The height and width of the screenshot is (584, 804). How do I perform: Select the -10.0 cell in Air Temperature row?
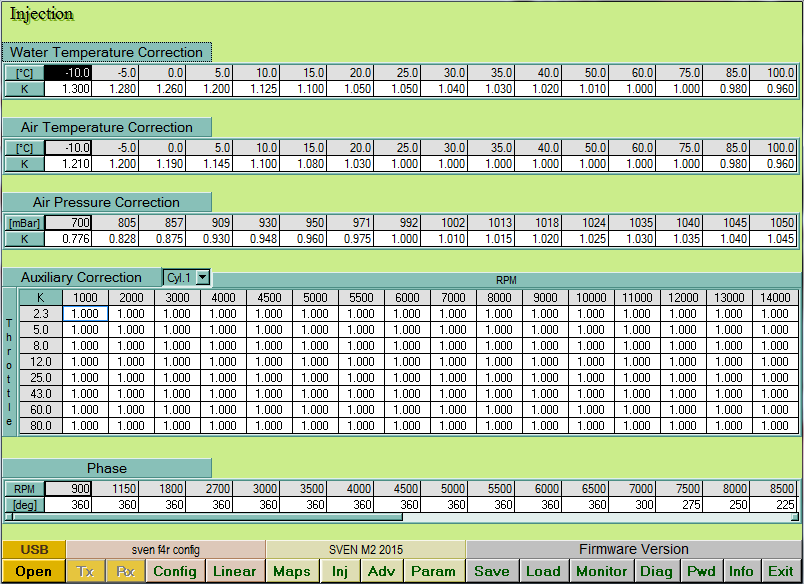(68, 148)
